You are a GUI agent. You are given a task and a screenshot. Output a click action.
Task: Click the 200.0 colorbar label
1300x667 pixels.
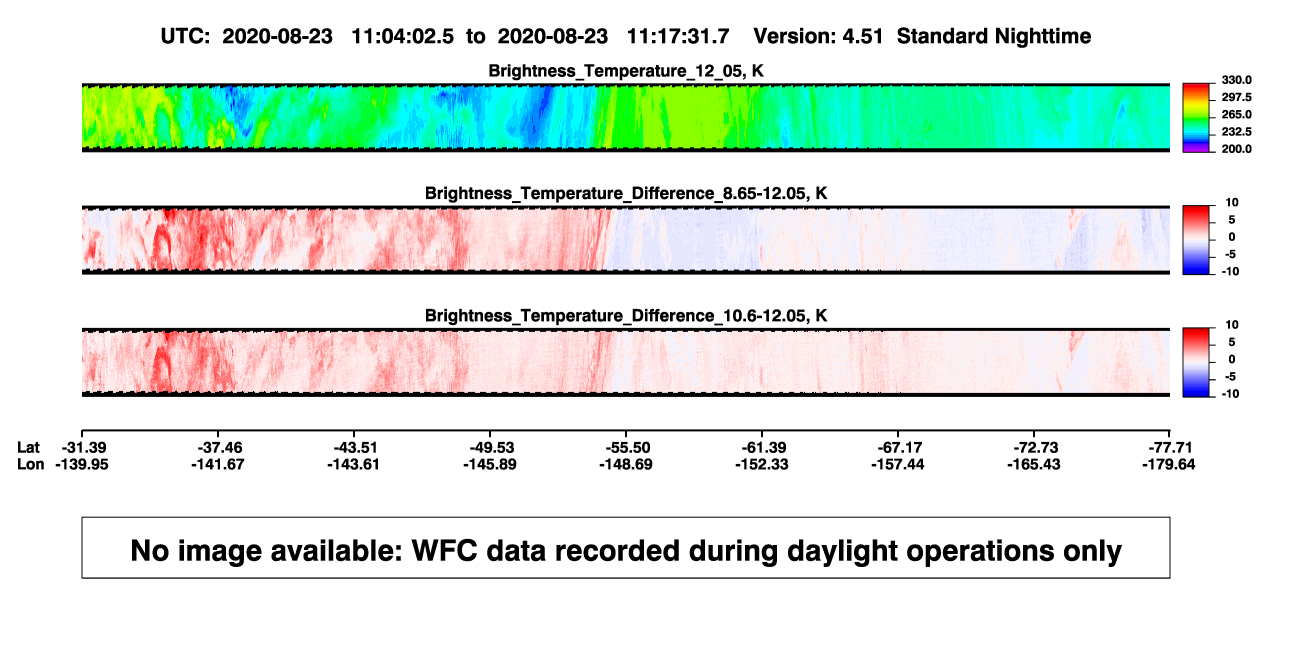[x=1238, y=148]
